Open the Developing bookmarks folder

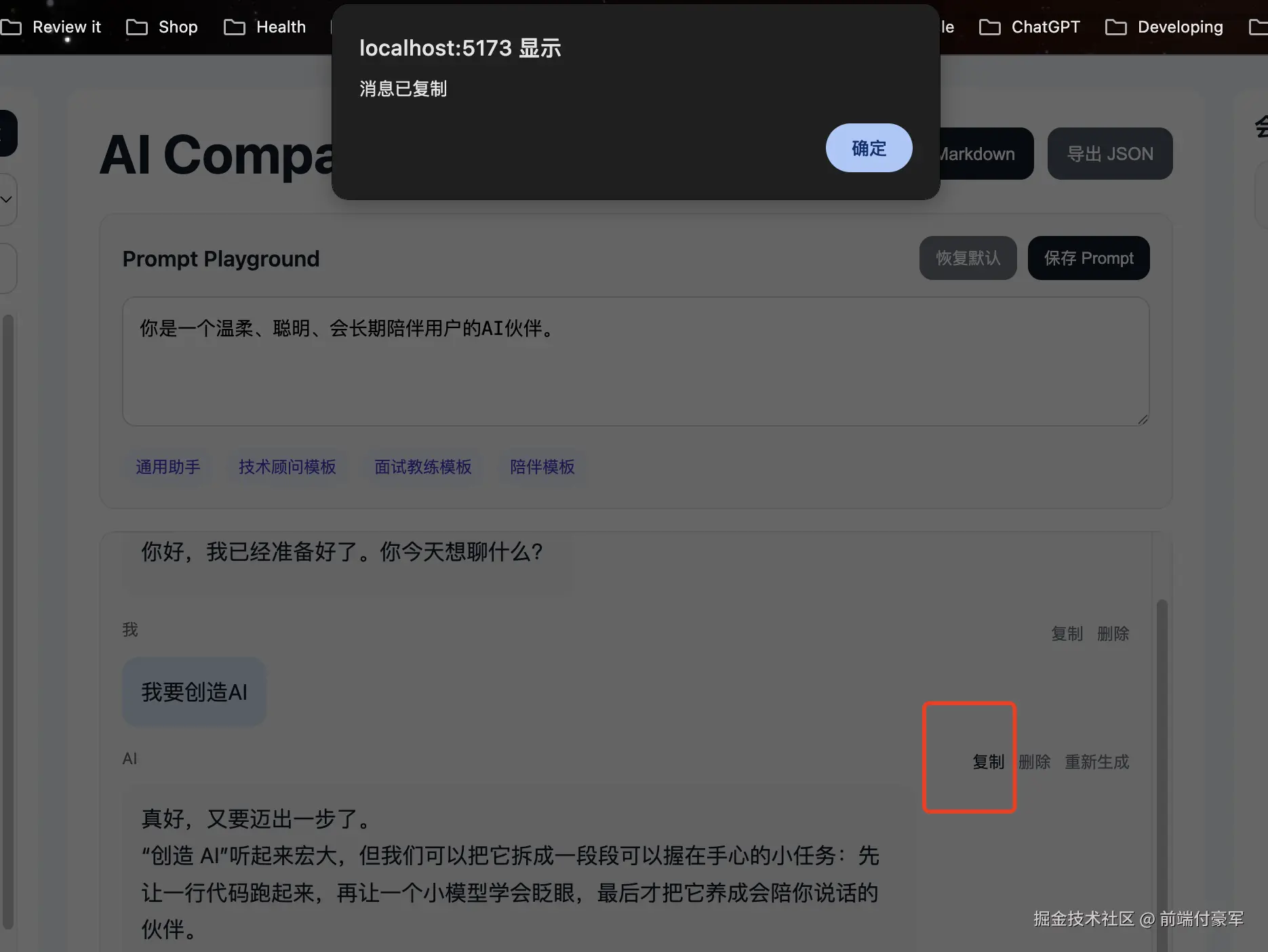[x=1164, y=27]
